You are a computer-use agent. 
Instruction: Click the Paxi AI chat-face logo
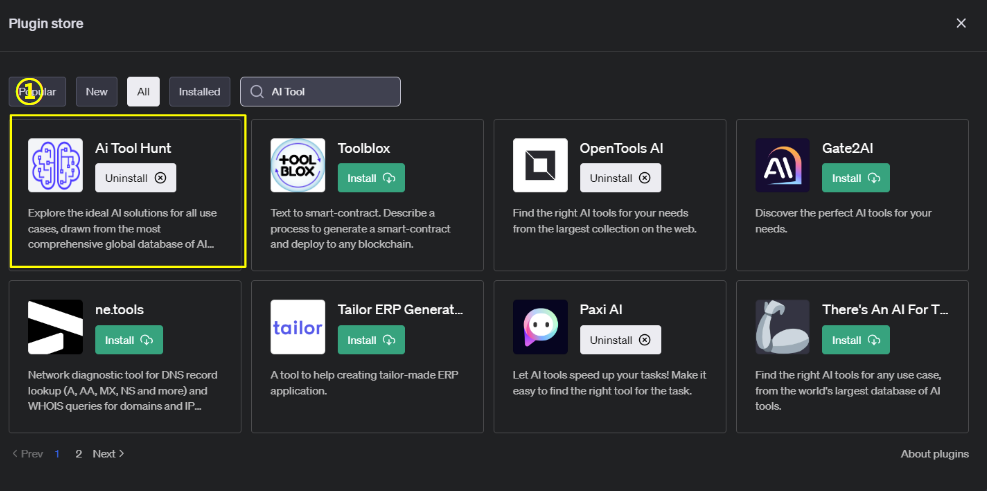coord(540,327)
